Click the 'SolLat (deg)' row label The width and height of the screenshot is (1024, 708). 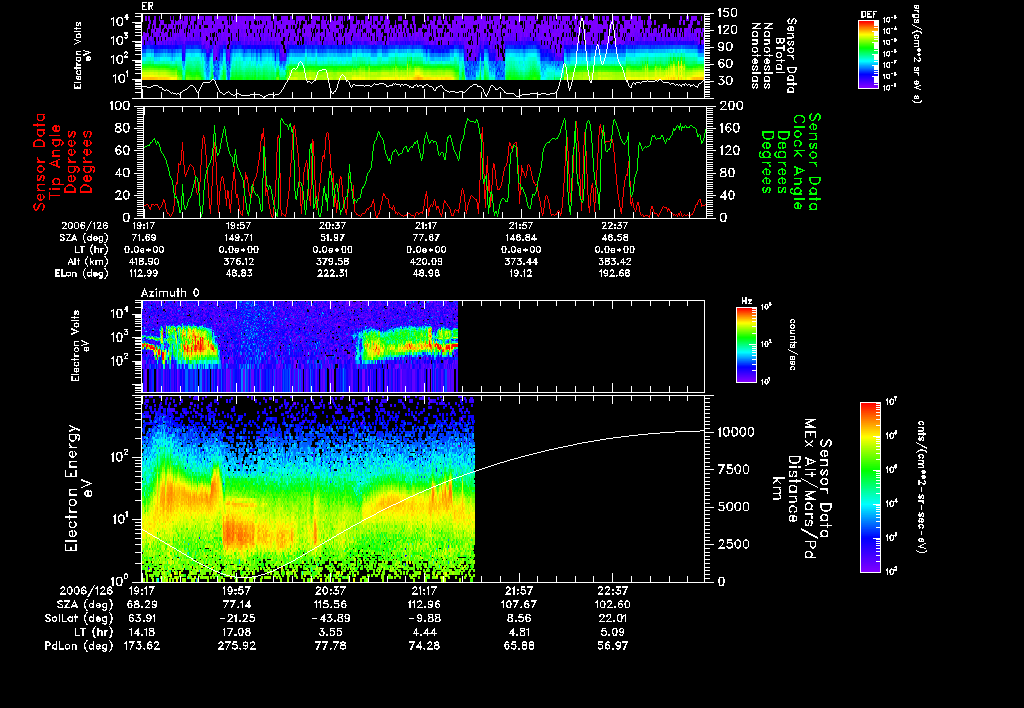click(79, 618)
